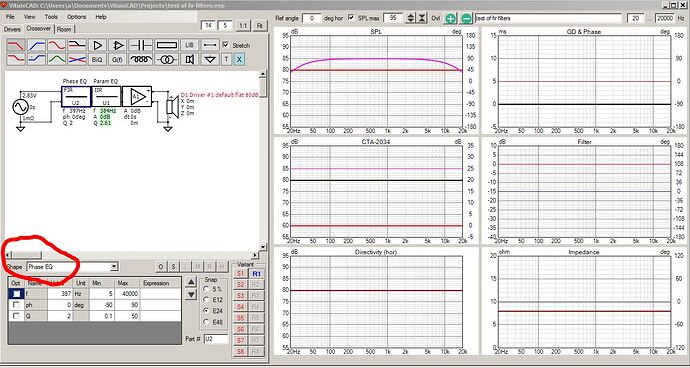This screenshot has width=690, height=368.
Task: Check Opt box for ph row
Action: [16, 305]
